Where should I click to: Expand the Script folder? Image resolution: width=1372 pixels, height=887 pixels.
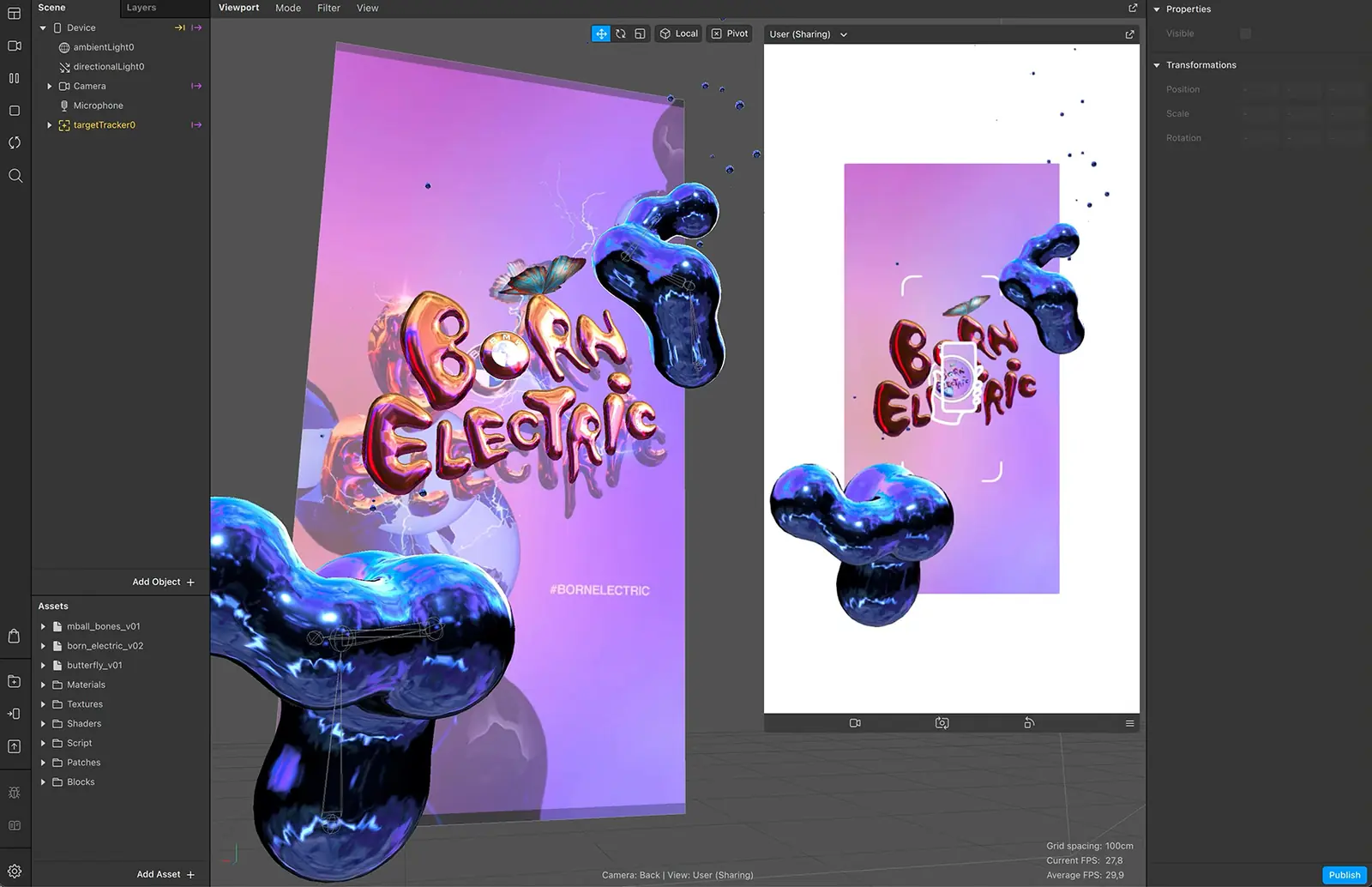tap(43, 744)
